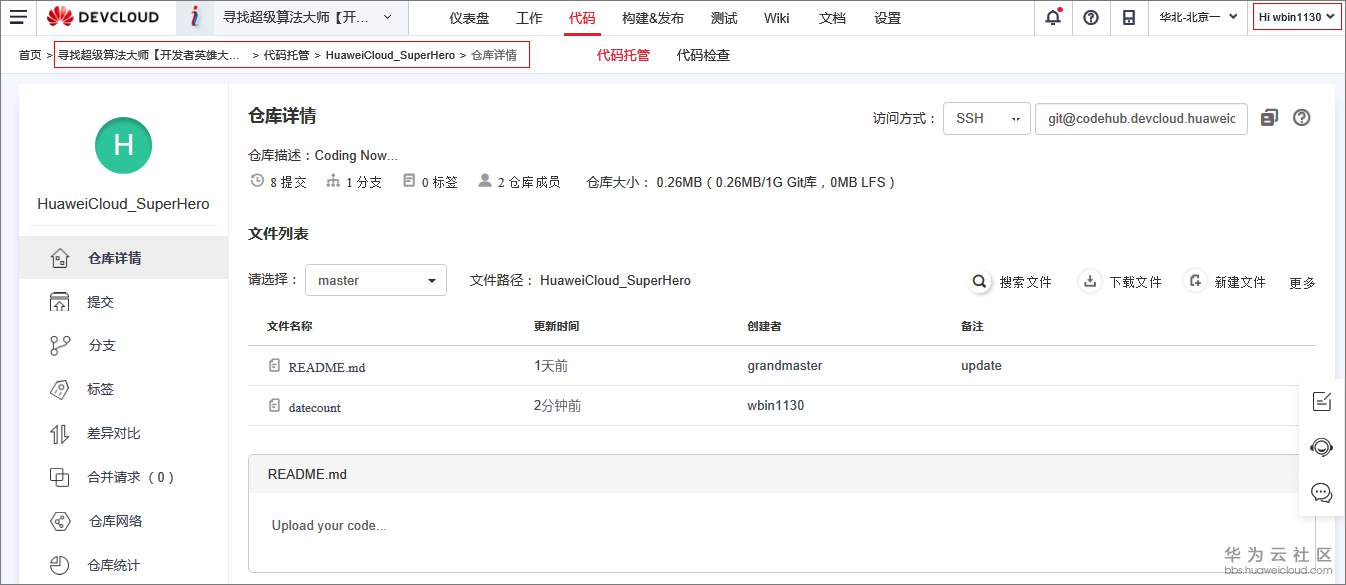Viewport: 1346px width, 585px height.
Task: Switch to 设置 tab
Action: (887, 18)
